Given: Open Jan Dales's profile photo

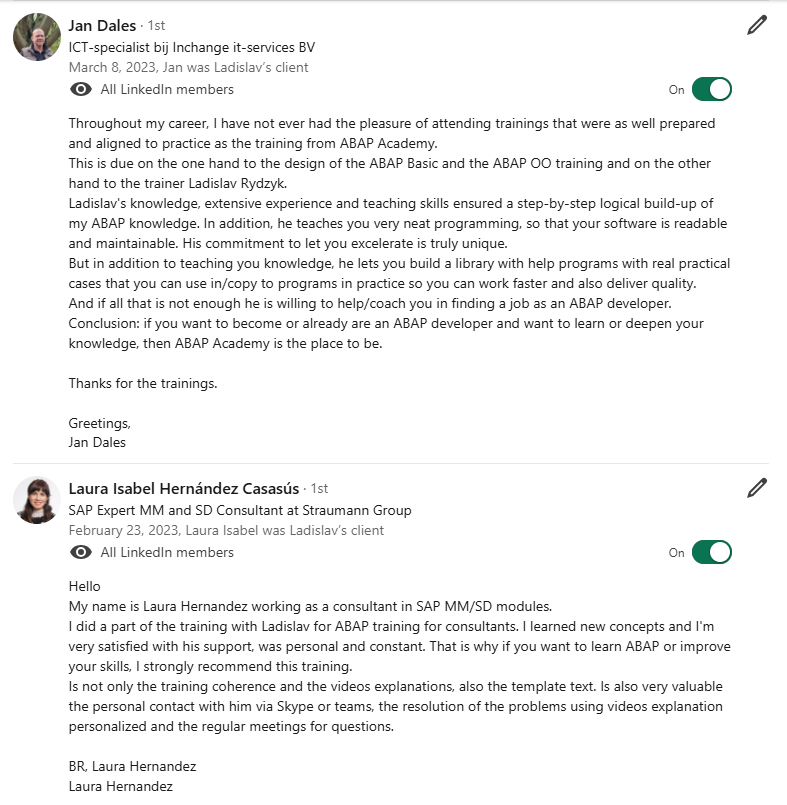Looking at the screenshot, I should [36, 37].
